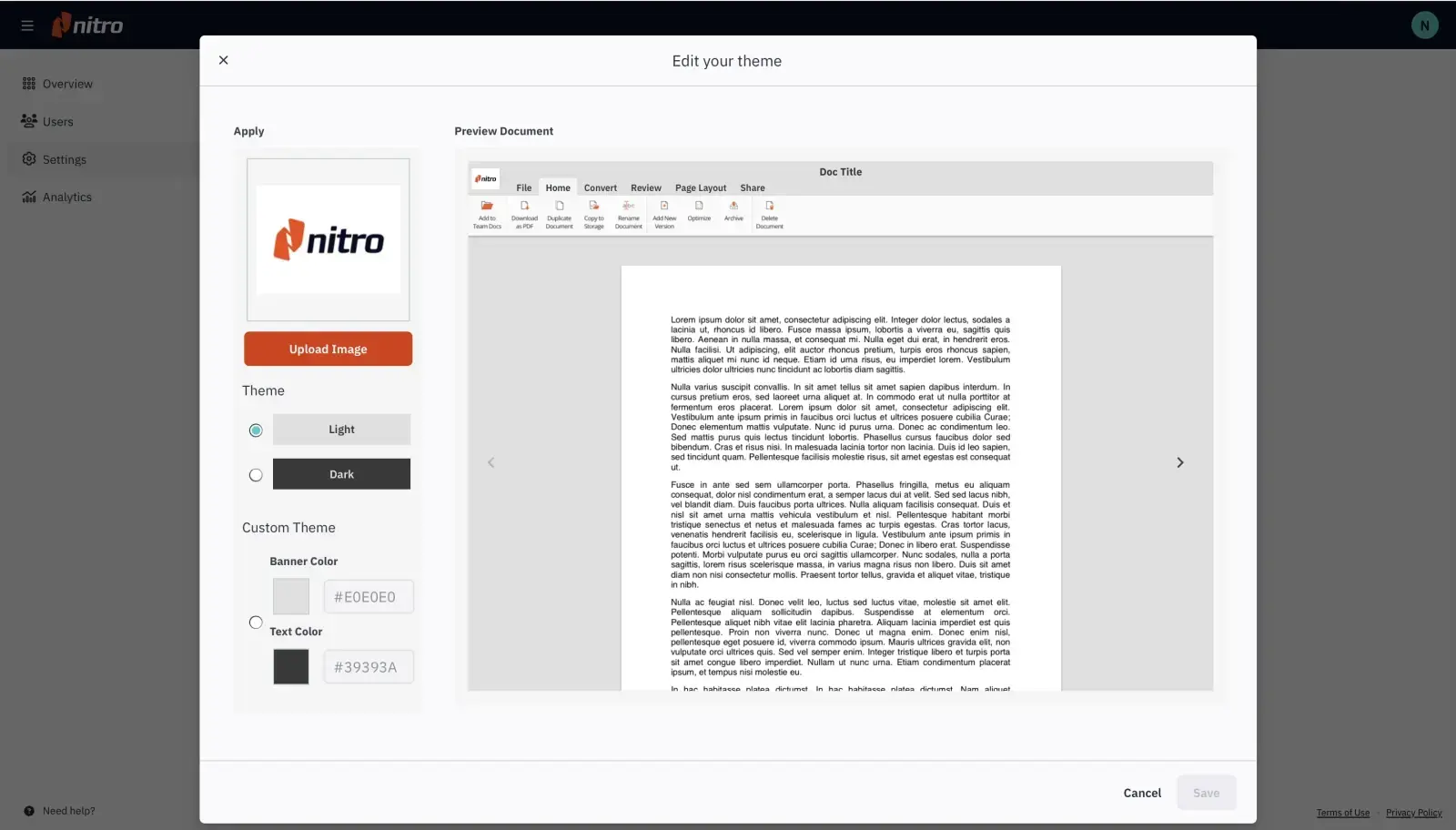
Task: Select the Dark theme radio button
Action: 256,475
